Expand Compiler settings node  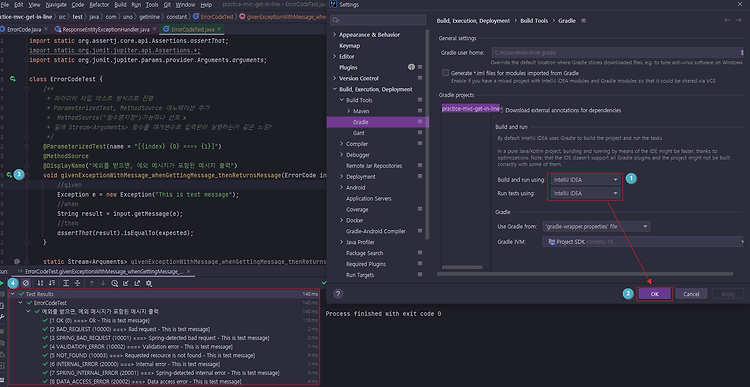[x=342, y=144]
